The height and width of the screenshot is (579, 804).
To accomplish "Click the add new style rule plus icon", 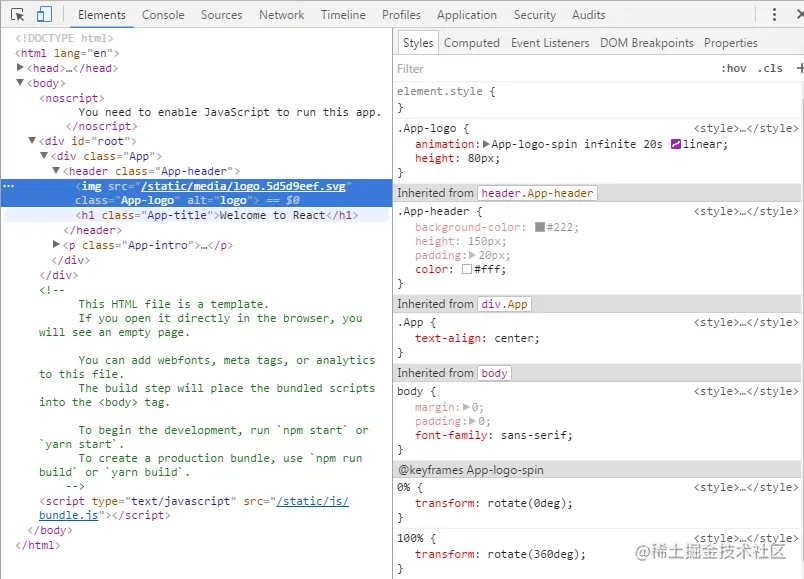I will (799, 68).
